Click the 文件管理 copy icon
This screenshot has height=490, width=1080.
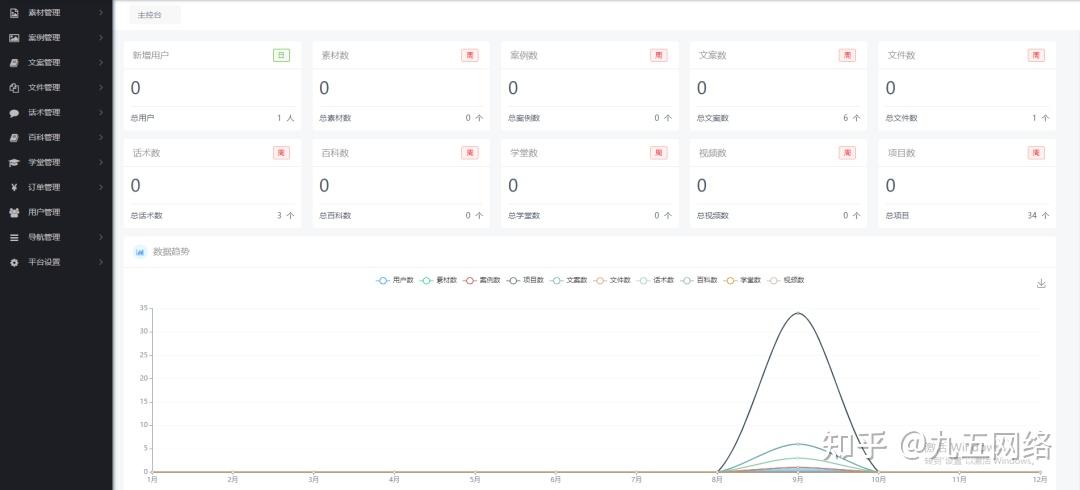click(x=14, y=88)
